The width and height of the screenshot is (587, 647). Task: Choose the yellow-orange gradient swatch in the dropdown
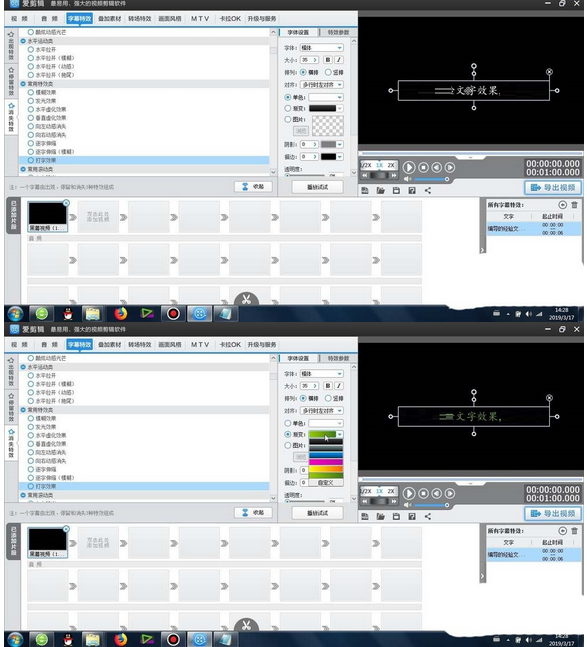[x=326, y=469]
